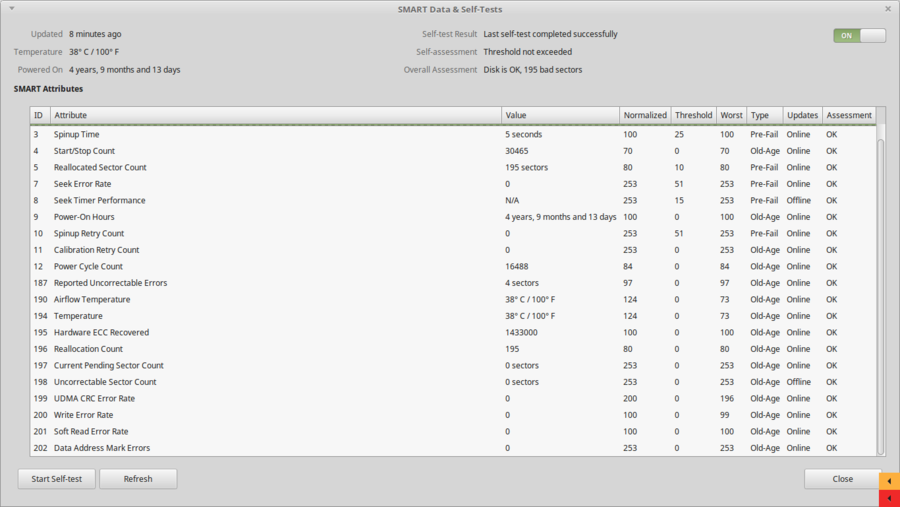Select the Soft Read Error Rate row
The image size is (900, 507).
pyautogui.click(x=453, y=432)
